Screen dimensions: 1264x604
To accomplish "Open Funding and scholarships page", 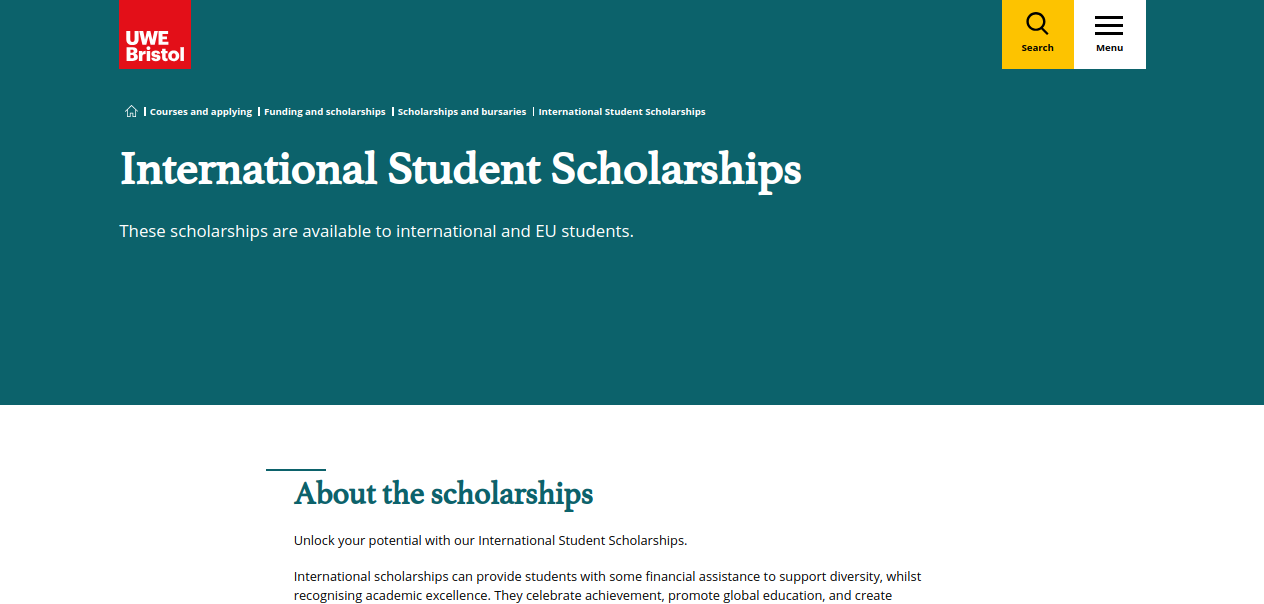I will [x=324, y=111].
